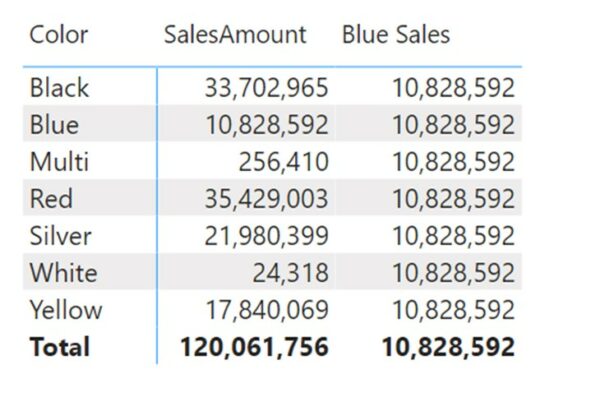Select the Red row label
The width and height of the screenshot is (600, 411).
[51, 199]
